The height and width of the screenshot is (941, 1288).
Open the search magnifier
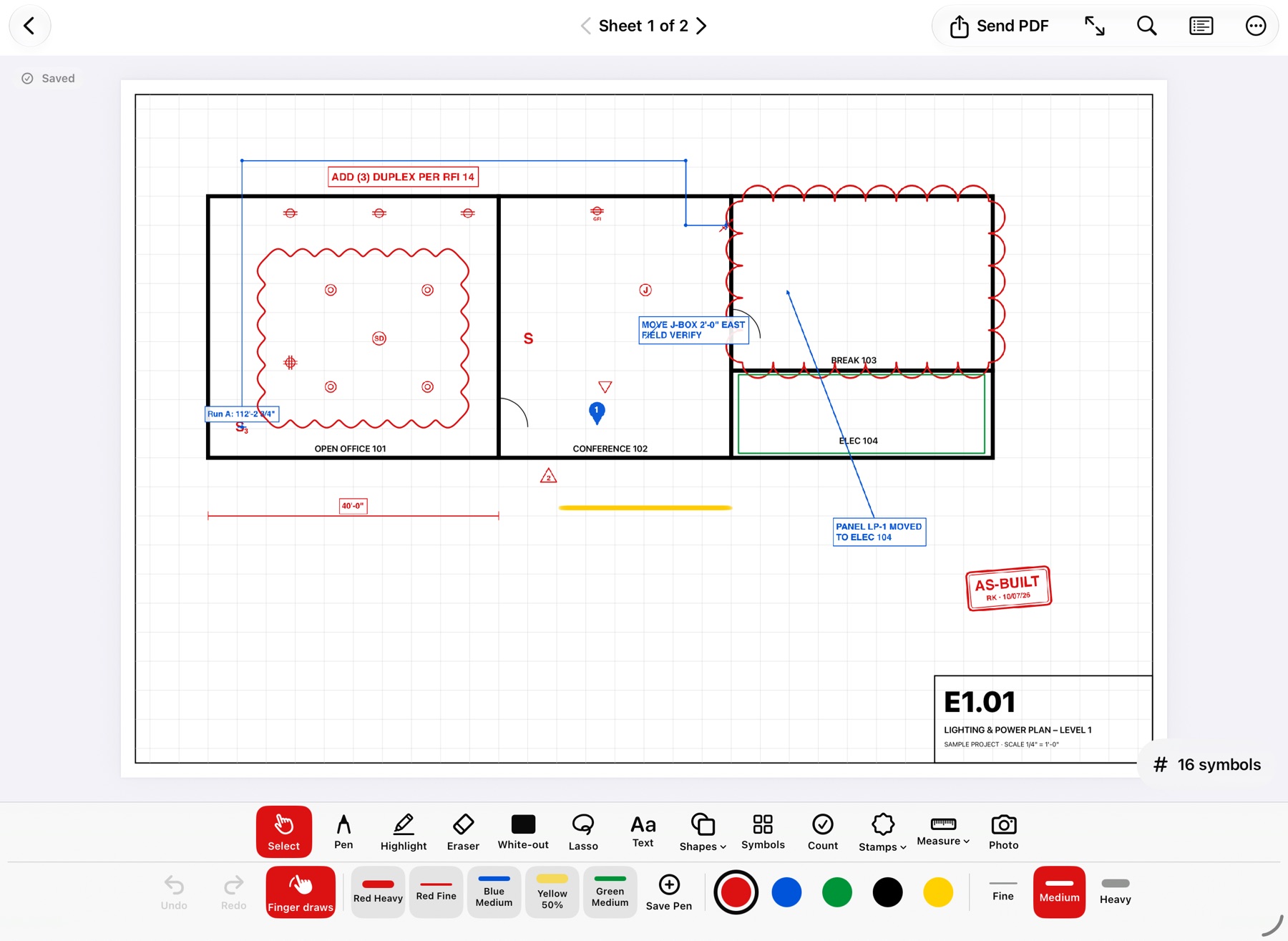coord(1146,26)
